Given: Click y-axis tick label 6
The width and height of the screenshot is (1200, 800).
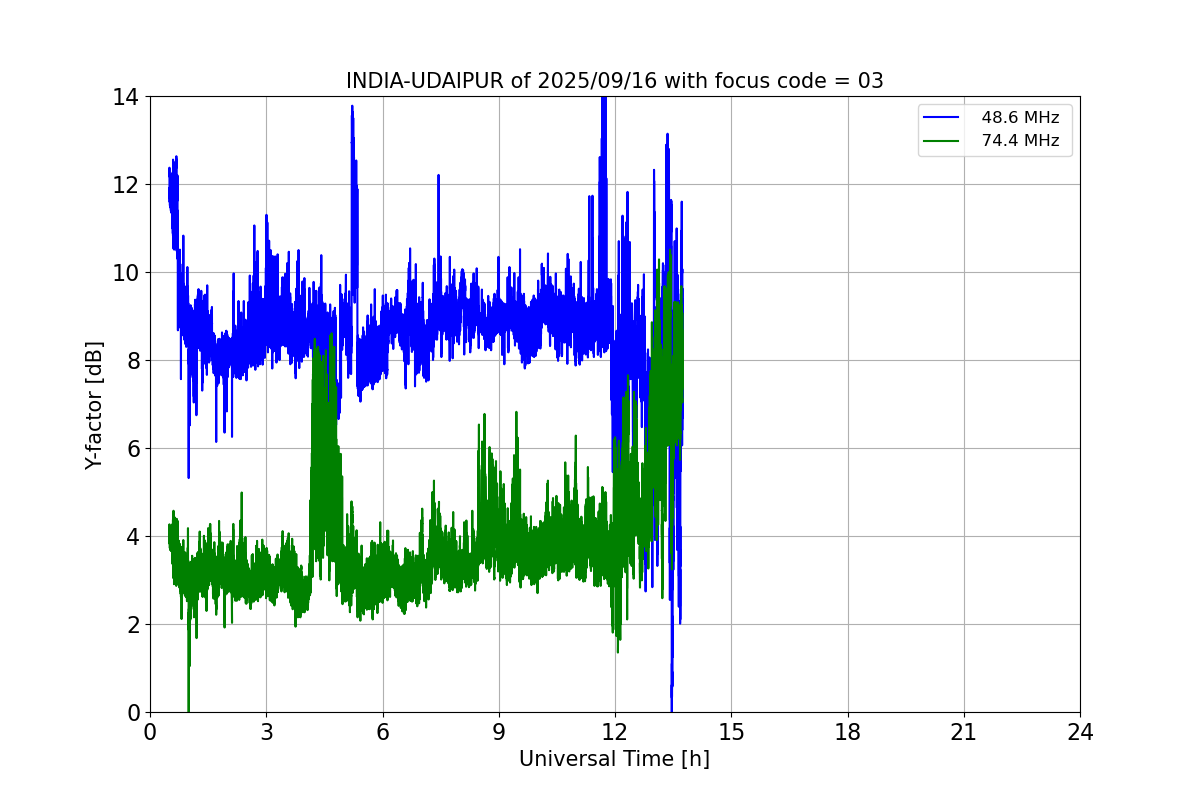Looking at the screenshot, I should 133,449.
